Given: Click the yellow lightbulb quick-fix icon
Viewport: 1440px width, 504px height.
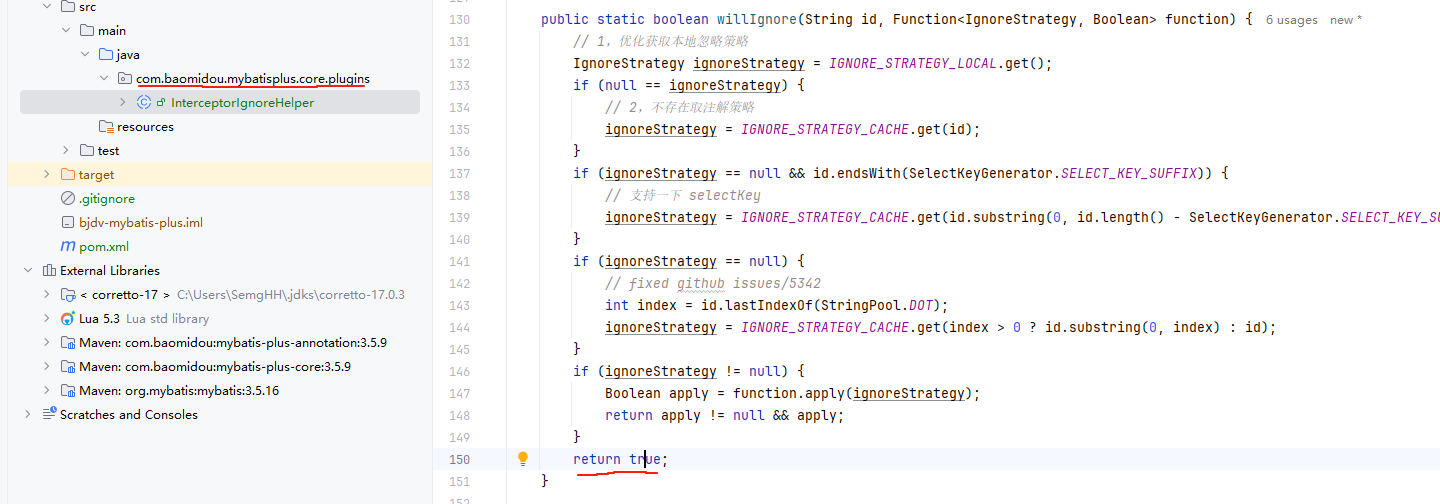Looking at the screenshot, I should click(522, 459).
